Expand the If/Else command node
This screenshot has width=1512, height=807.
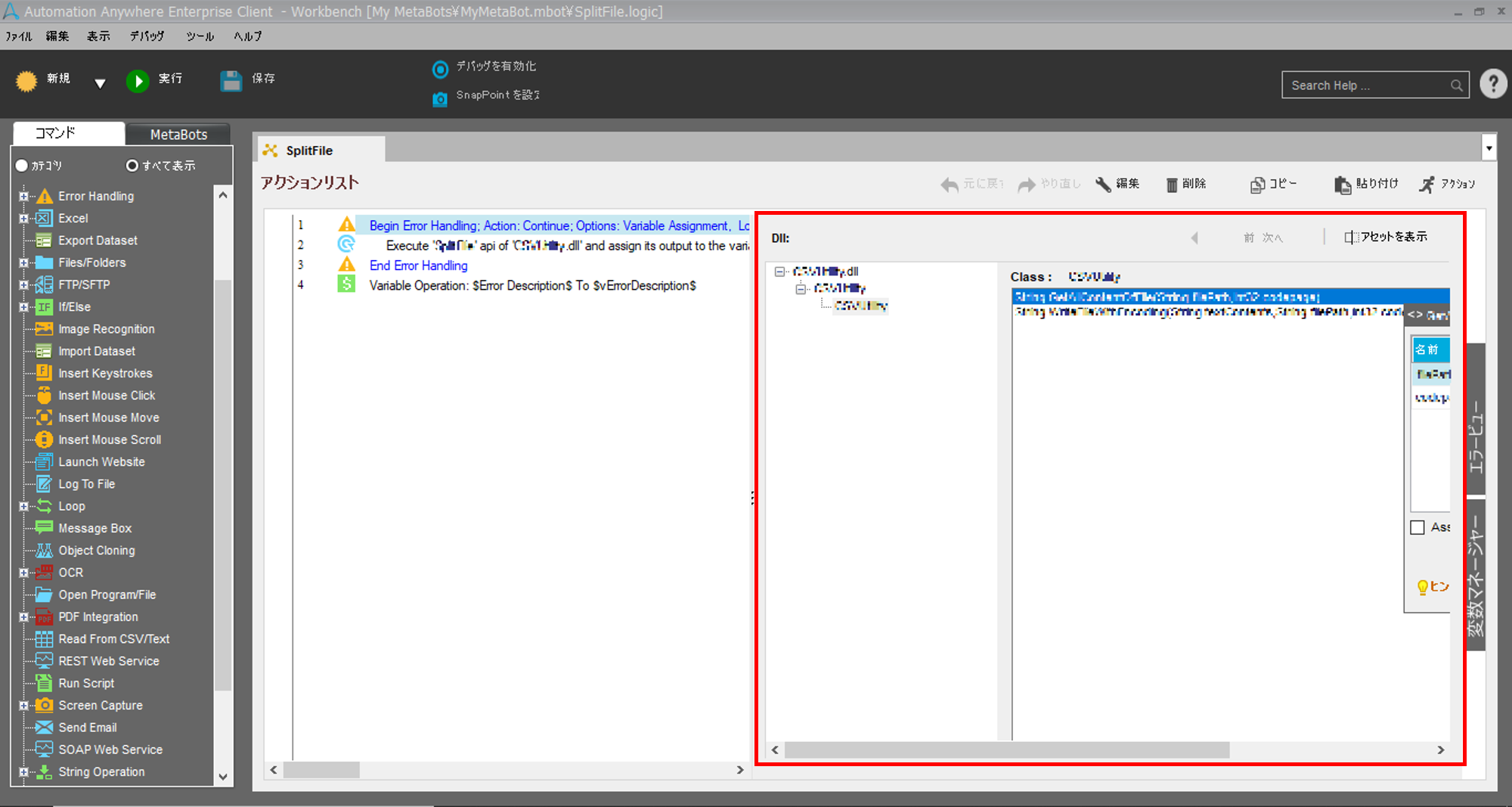pos(23,307)
